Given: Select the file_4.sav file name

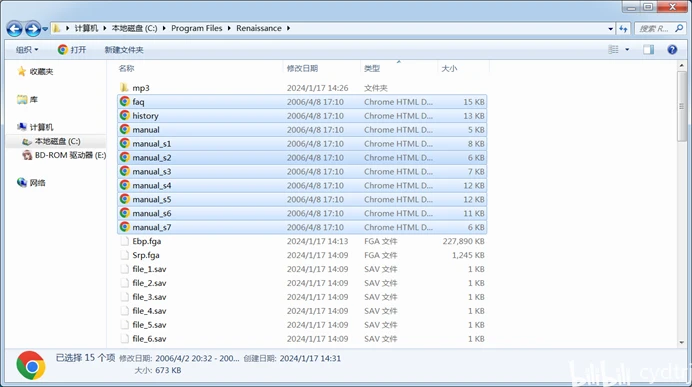Looking at the screenshot, I should pos(149,311).
